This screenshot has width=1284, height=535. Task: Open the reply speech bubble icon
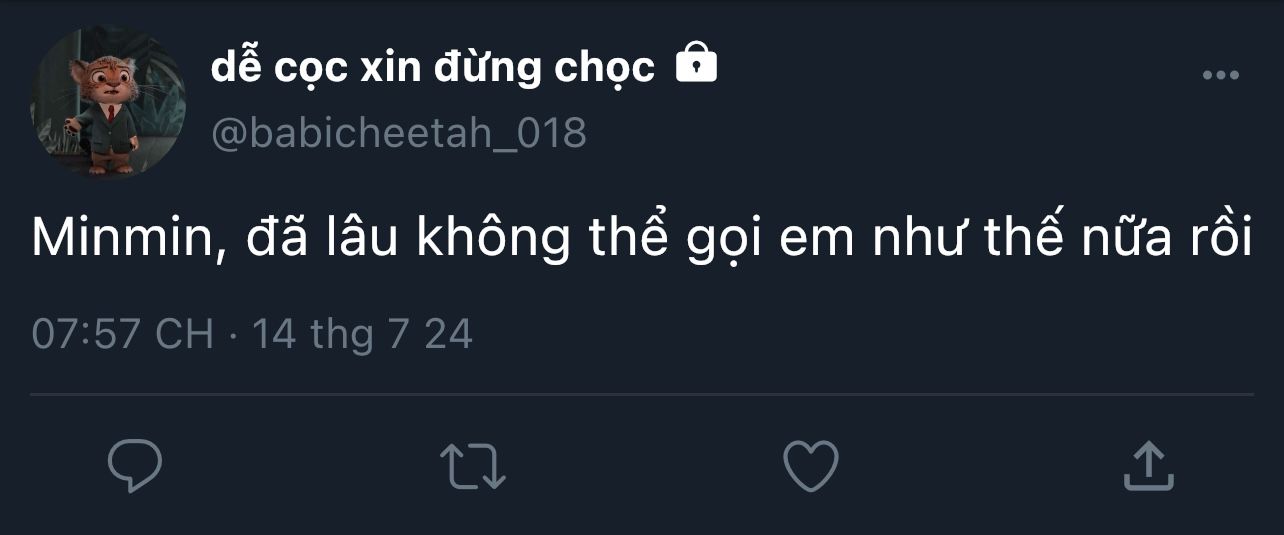click(x=135, y=466)
